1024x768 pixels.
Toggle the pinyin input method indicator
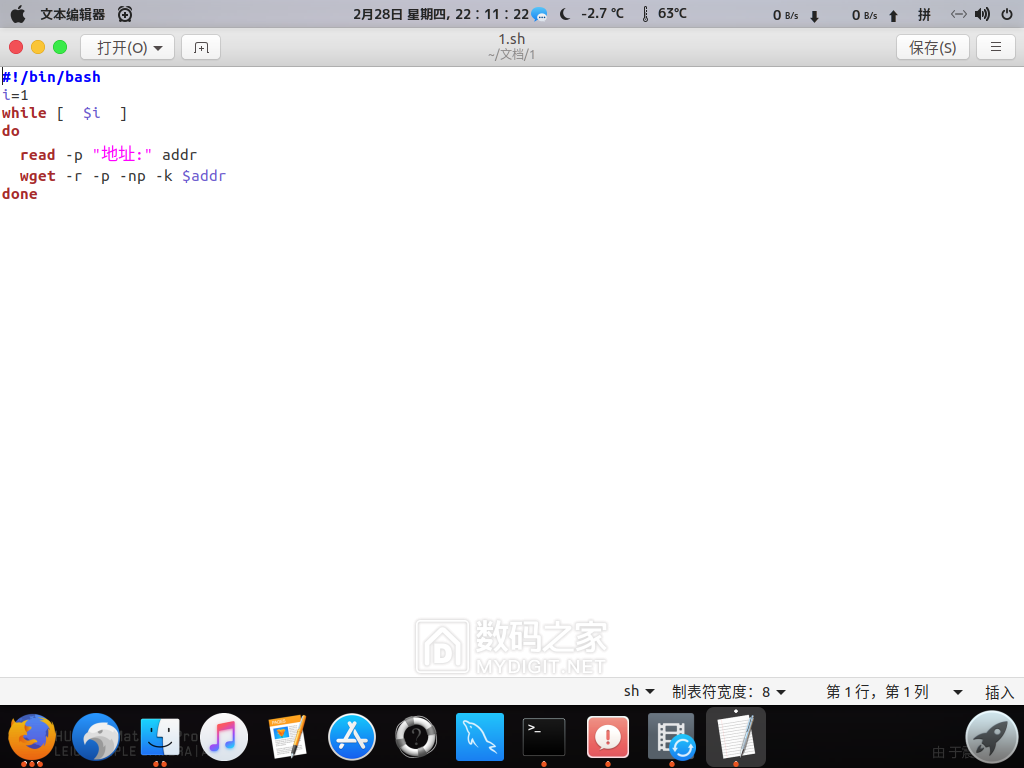coord(924,15)
